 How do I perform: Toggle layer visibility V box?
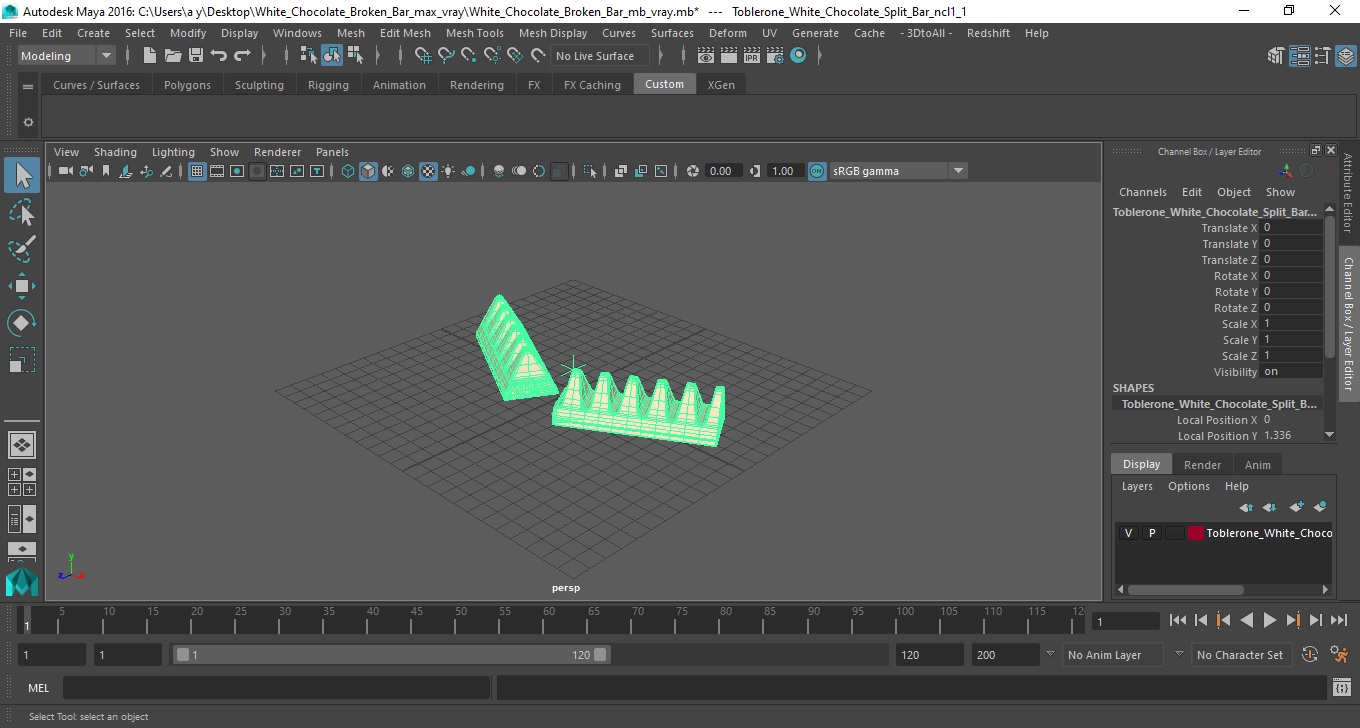click(x=1128, y=533)
